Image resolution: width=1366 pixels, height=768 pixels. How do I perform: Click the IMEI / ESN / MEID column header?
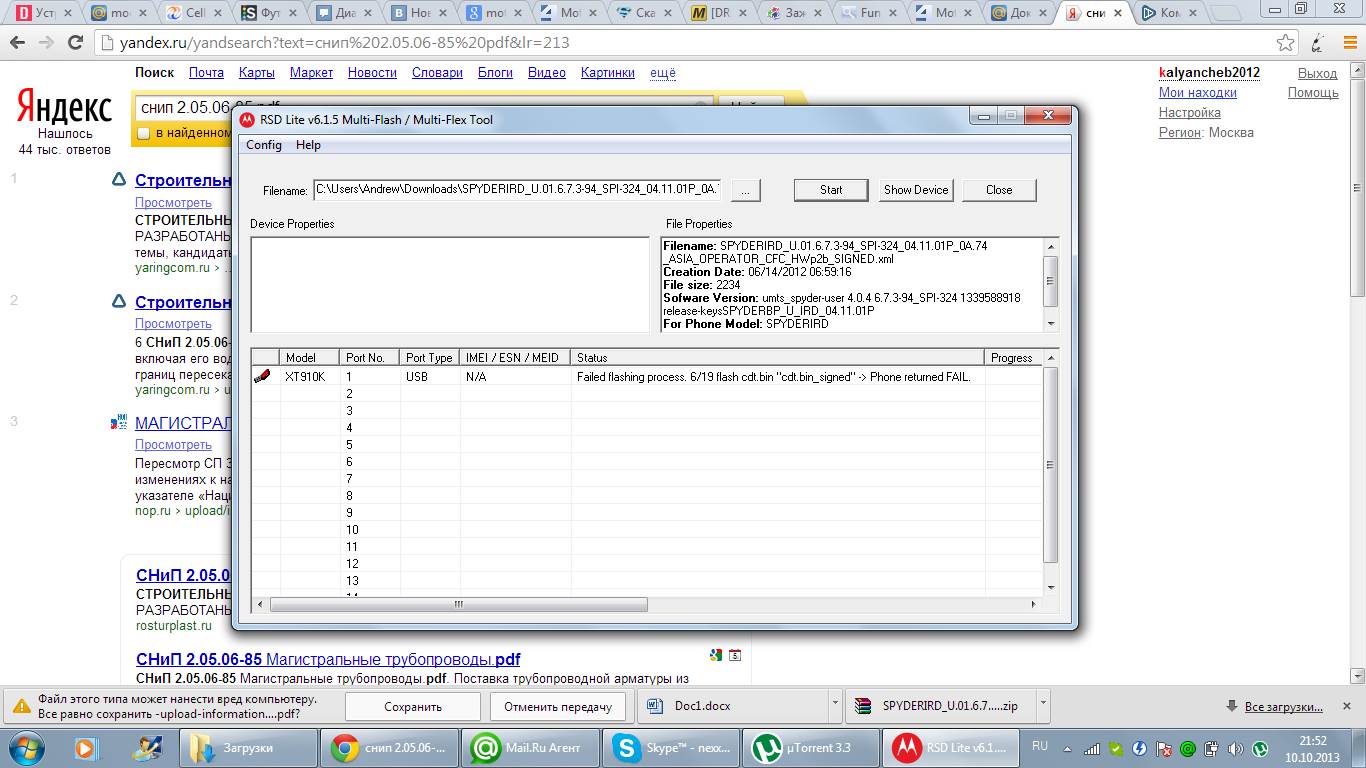click(x=516, y=357)
